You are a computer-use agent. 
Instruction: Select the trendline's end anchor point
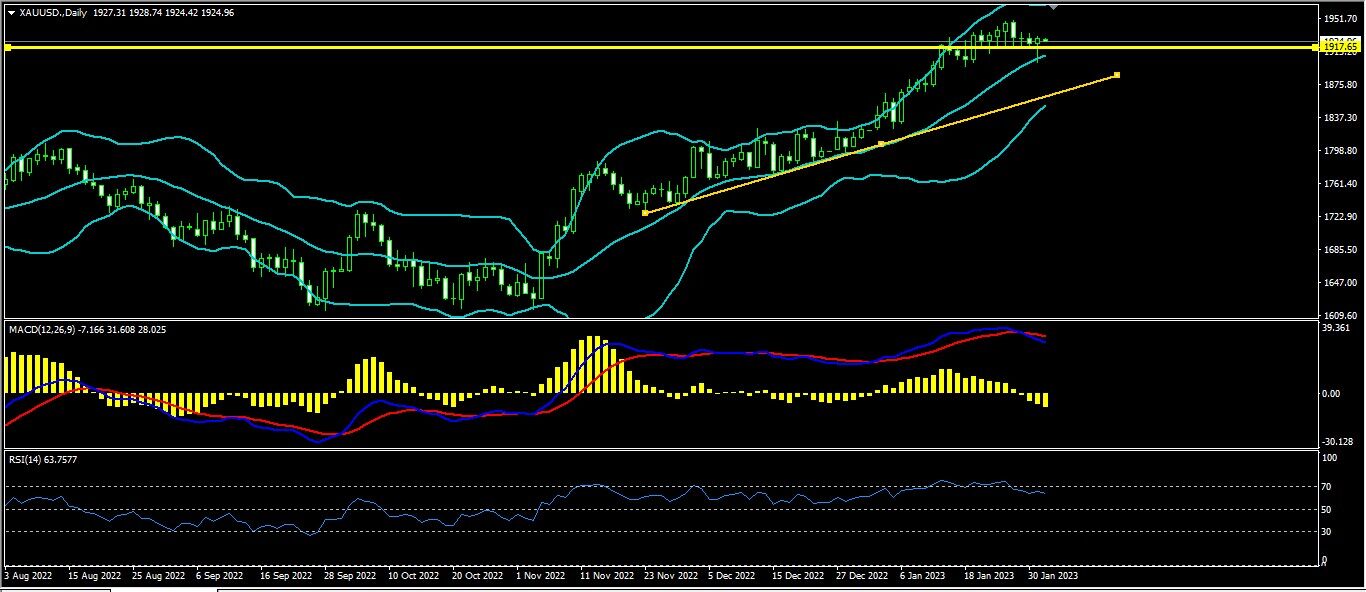point(1116,75)
